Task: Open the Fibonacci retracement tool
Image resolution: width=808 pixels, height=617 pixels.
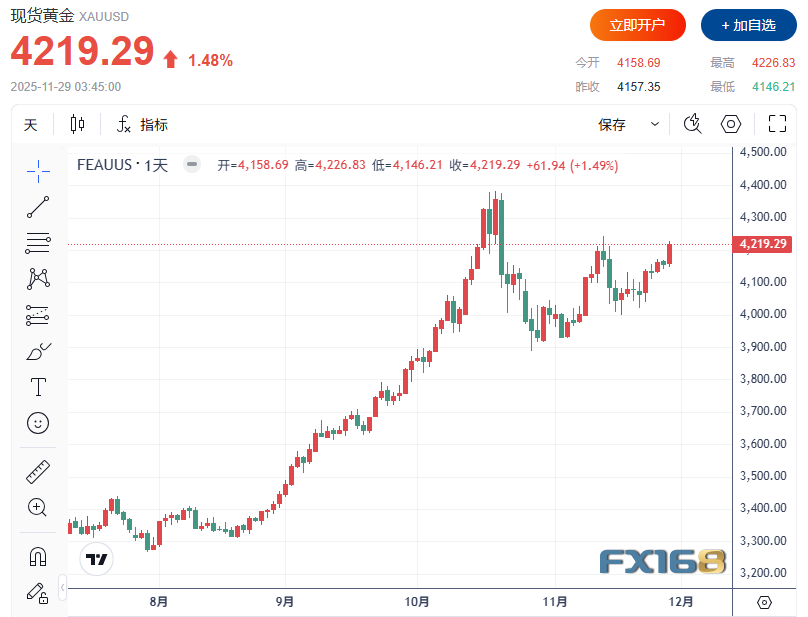Action: 38,242
